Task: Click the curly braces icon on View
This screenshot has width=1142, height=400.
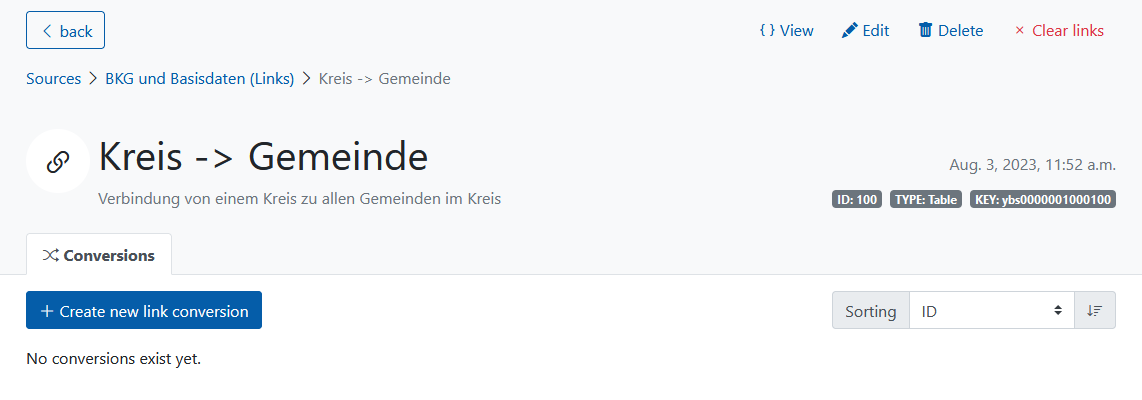Action: (x=767, y=31)
